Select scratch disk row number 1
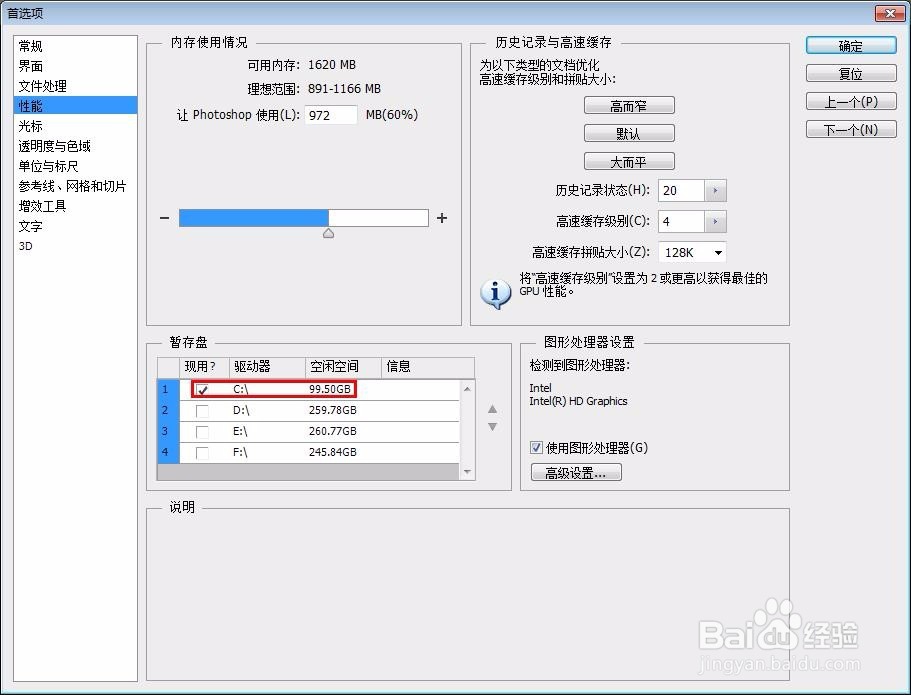Screen dimensions: 911x695 tap(168, 389)
